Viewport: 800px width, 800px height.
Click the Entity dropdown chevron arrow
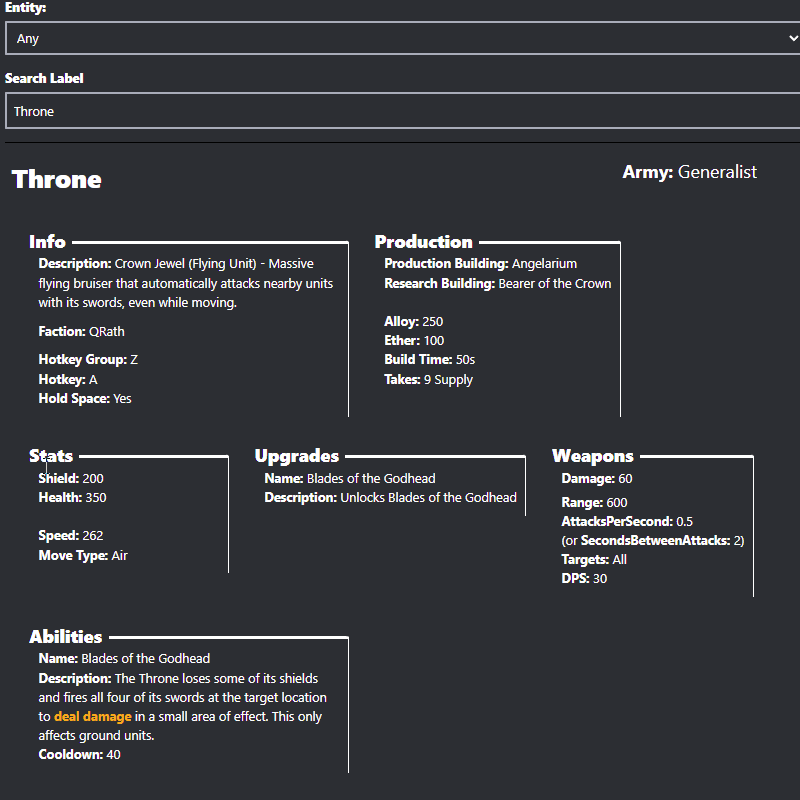[x=792, y=39]
